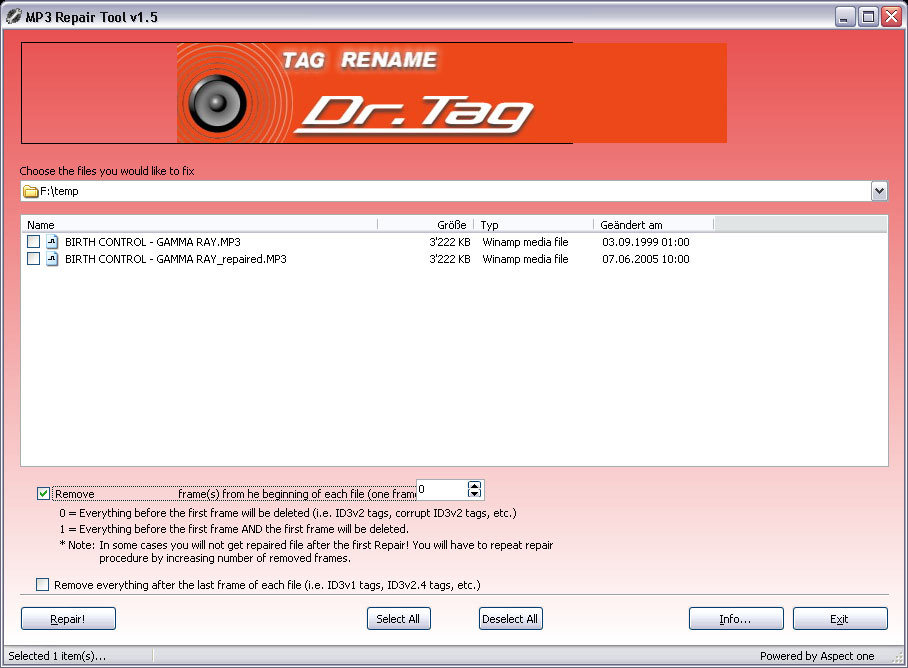Screen dimensions: 908x668
Task: Sort the list by Typ column
Action: click(533, 225)
